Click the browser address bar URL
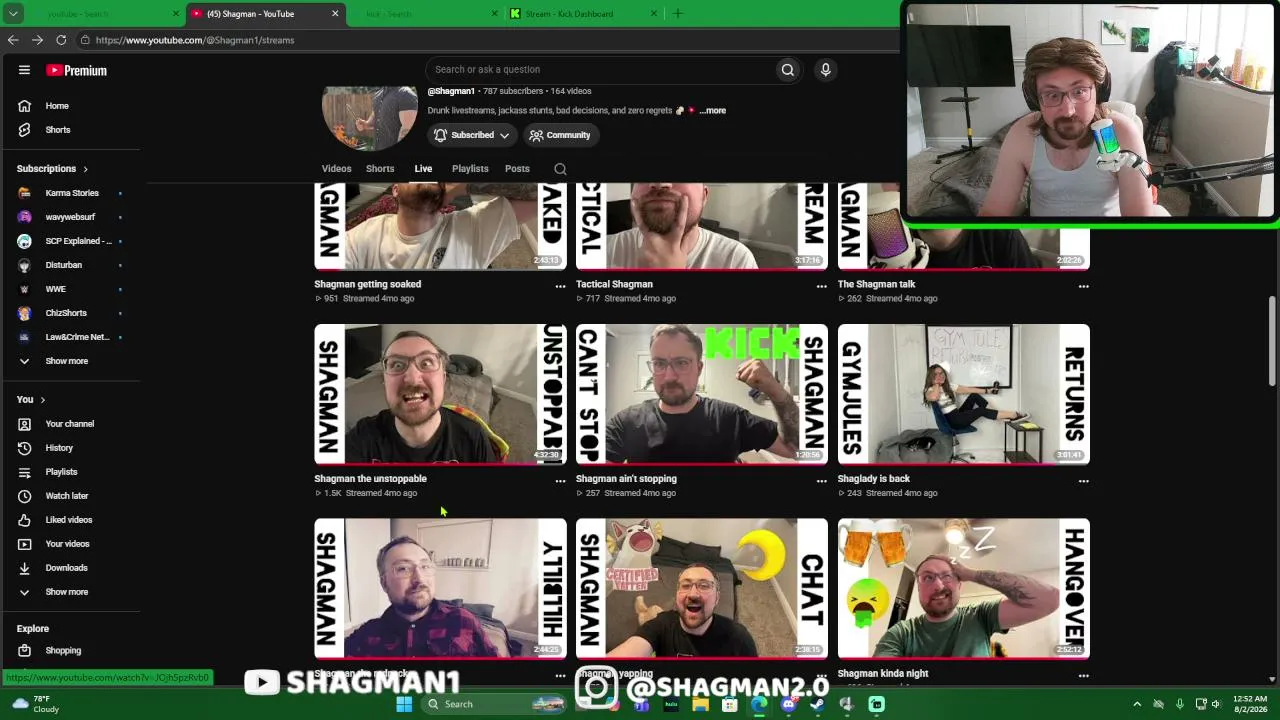This screenshot has height=720, width=1280. point(195,40)
